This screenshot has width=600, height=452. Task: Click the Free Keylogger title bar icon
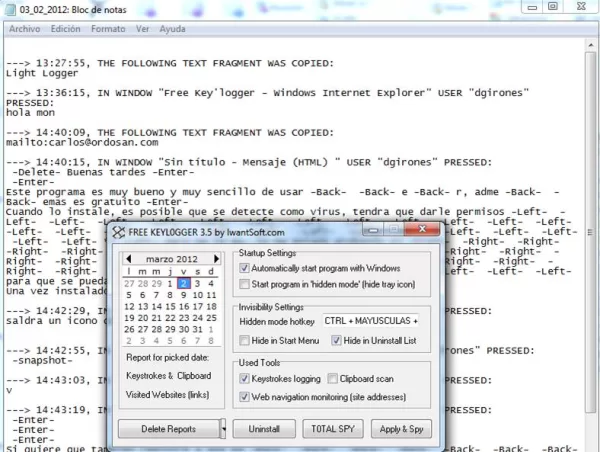coord(119,232)
